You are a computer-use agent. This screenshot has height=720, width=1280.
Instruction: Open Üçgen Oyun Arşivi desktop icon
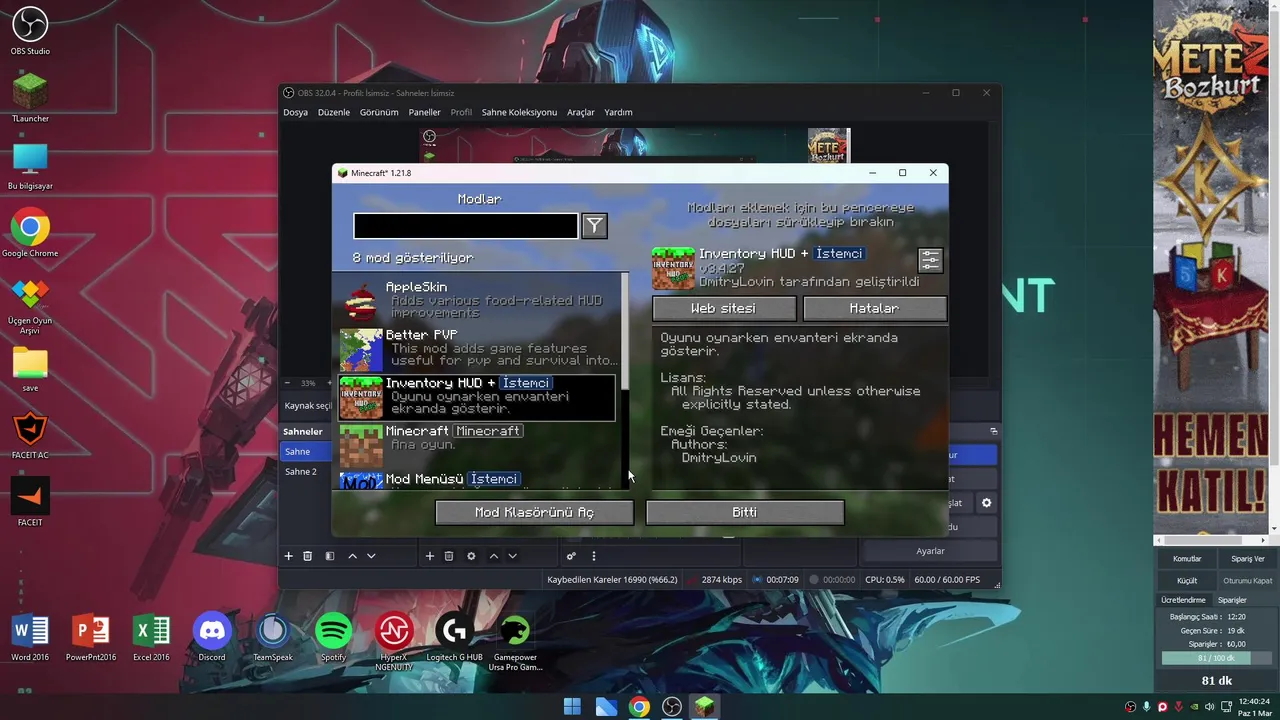(30, 305)
